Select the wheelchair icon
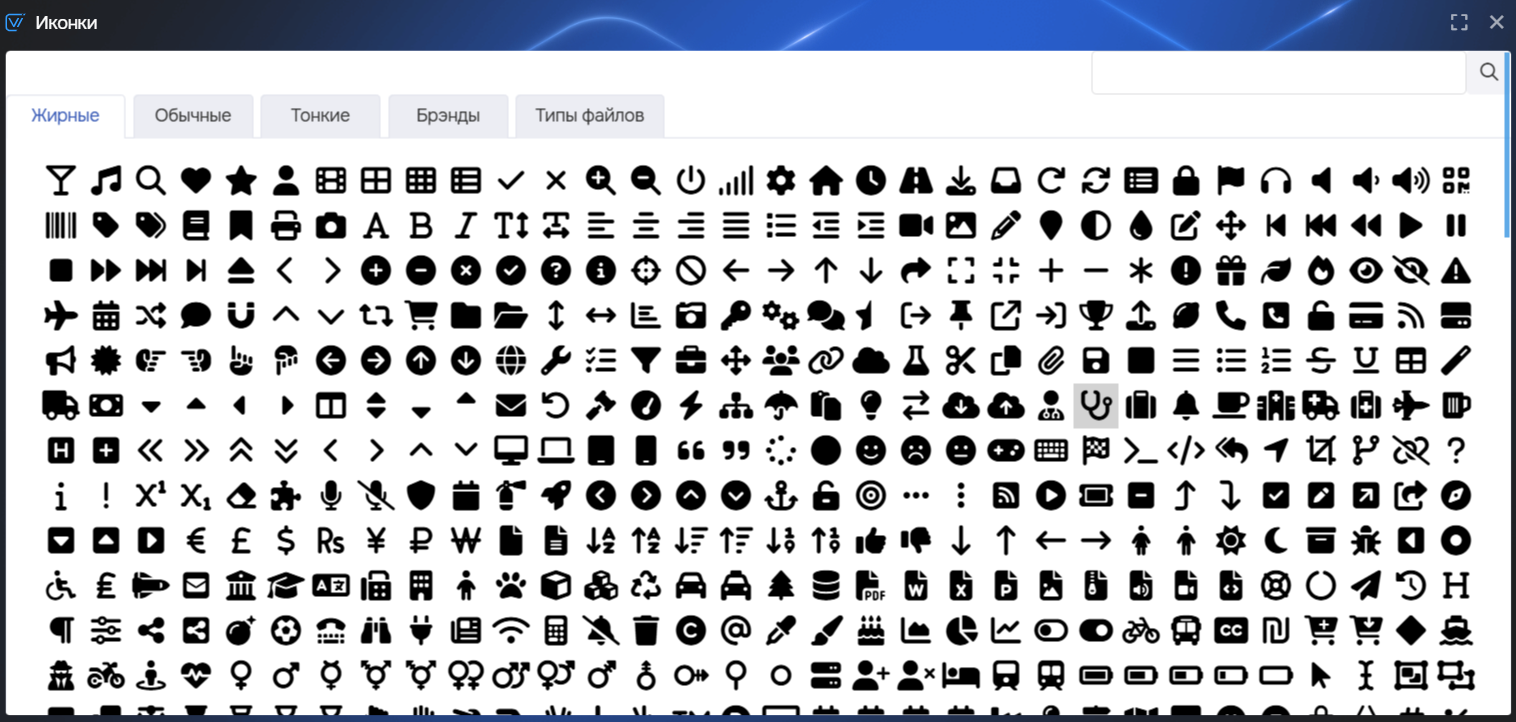Image resolution: width=1516 pixels, height=722 pixels. [61, 586]
